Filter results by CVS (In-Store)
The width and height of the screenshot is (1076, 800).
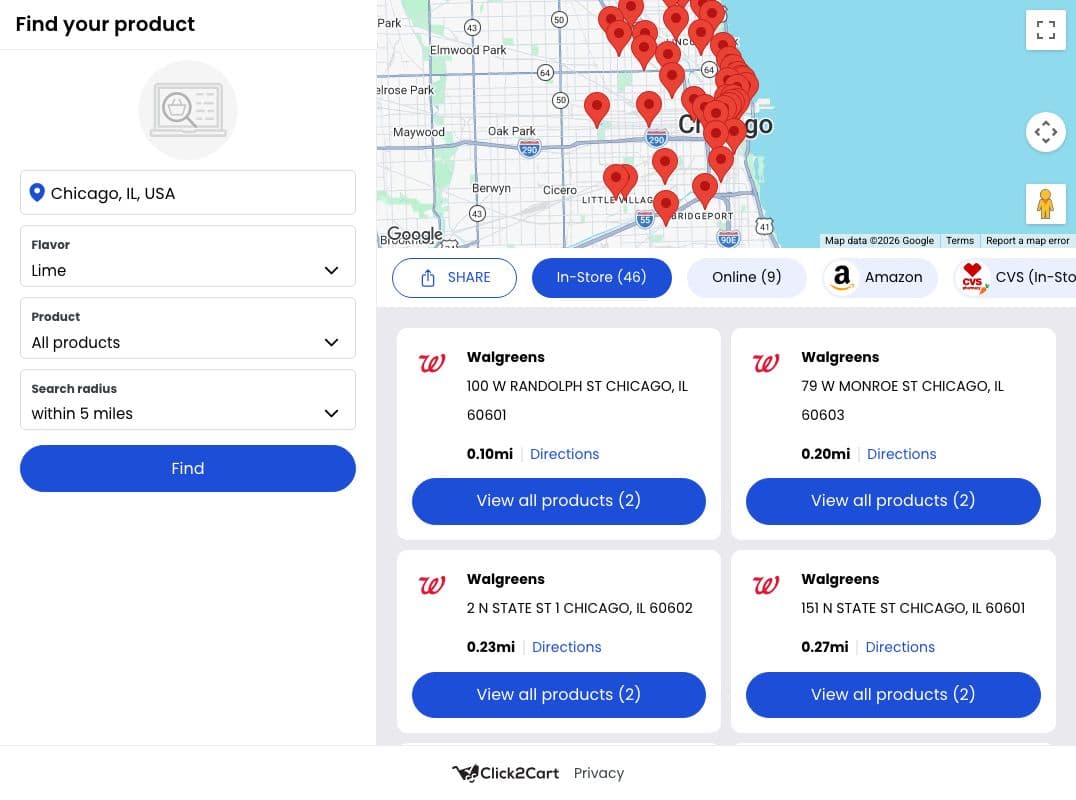coord(1015,278)
